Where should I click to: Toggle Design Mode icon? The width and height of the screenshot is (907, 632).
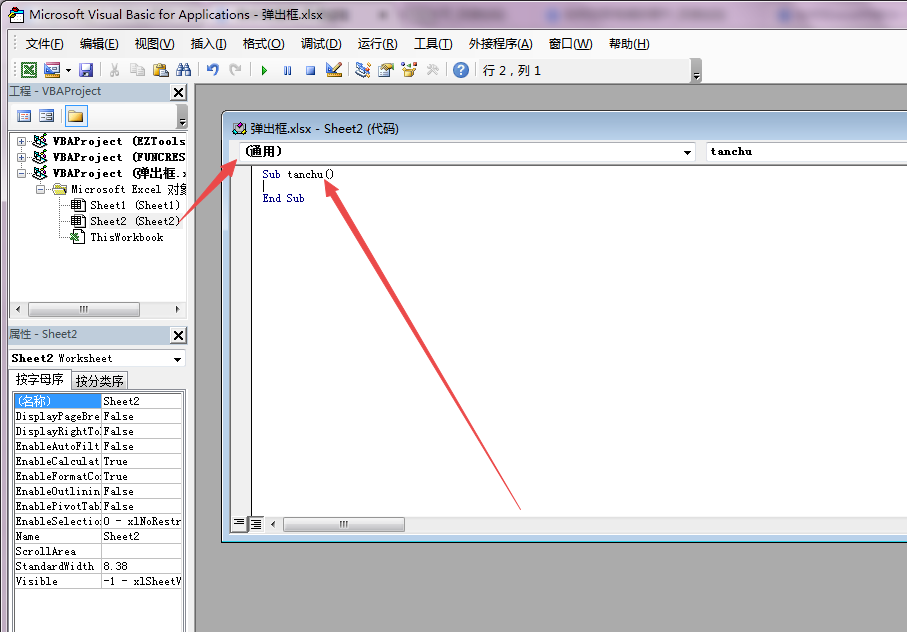point(334,71)
